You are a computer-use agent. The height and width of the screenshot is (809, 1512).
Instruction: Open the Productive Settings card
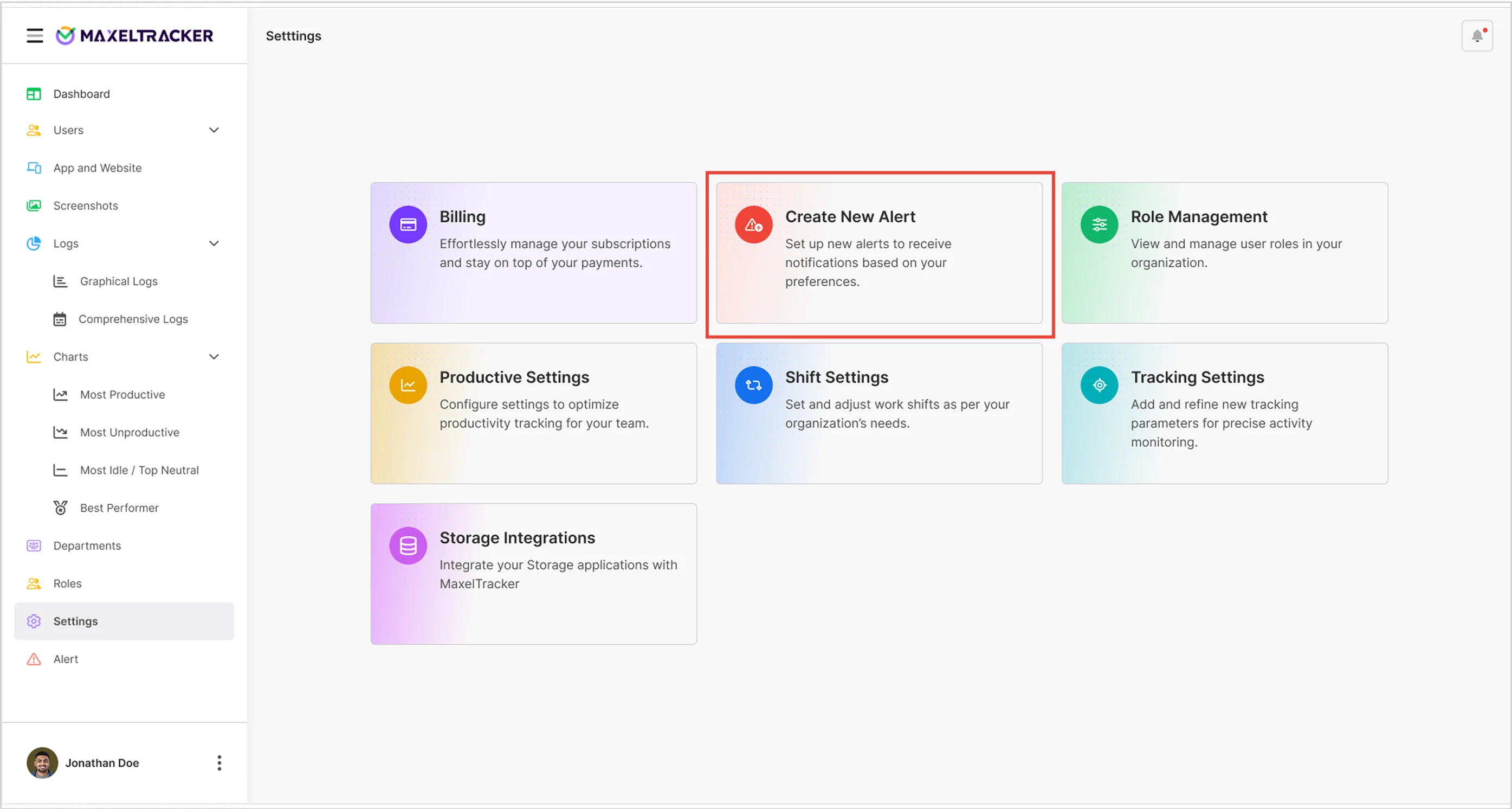tap(534, 413)
